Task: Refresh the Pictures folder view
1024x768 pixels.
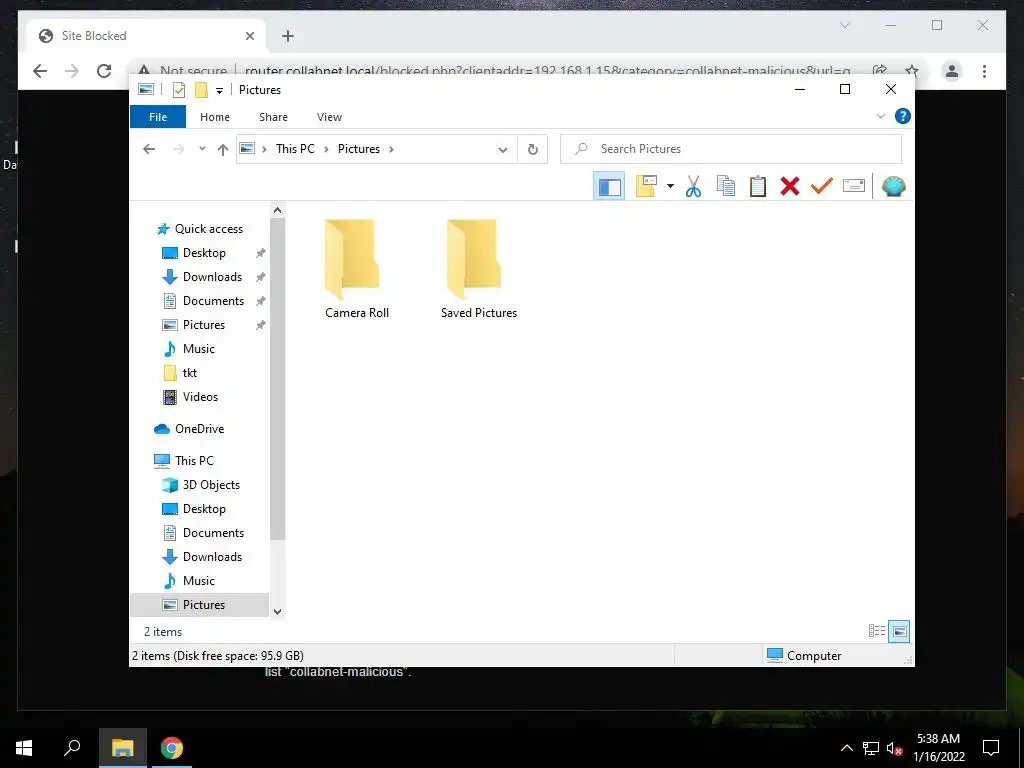Action: click(533, 150)
